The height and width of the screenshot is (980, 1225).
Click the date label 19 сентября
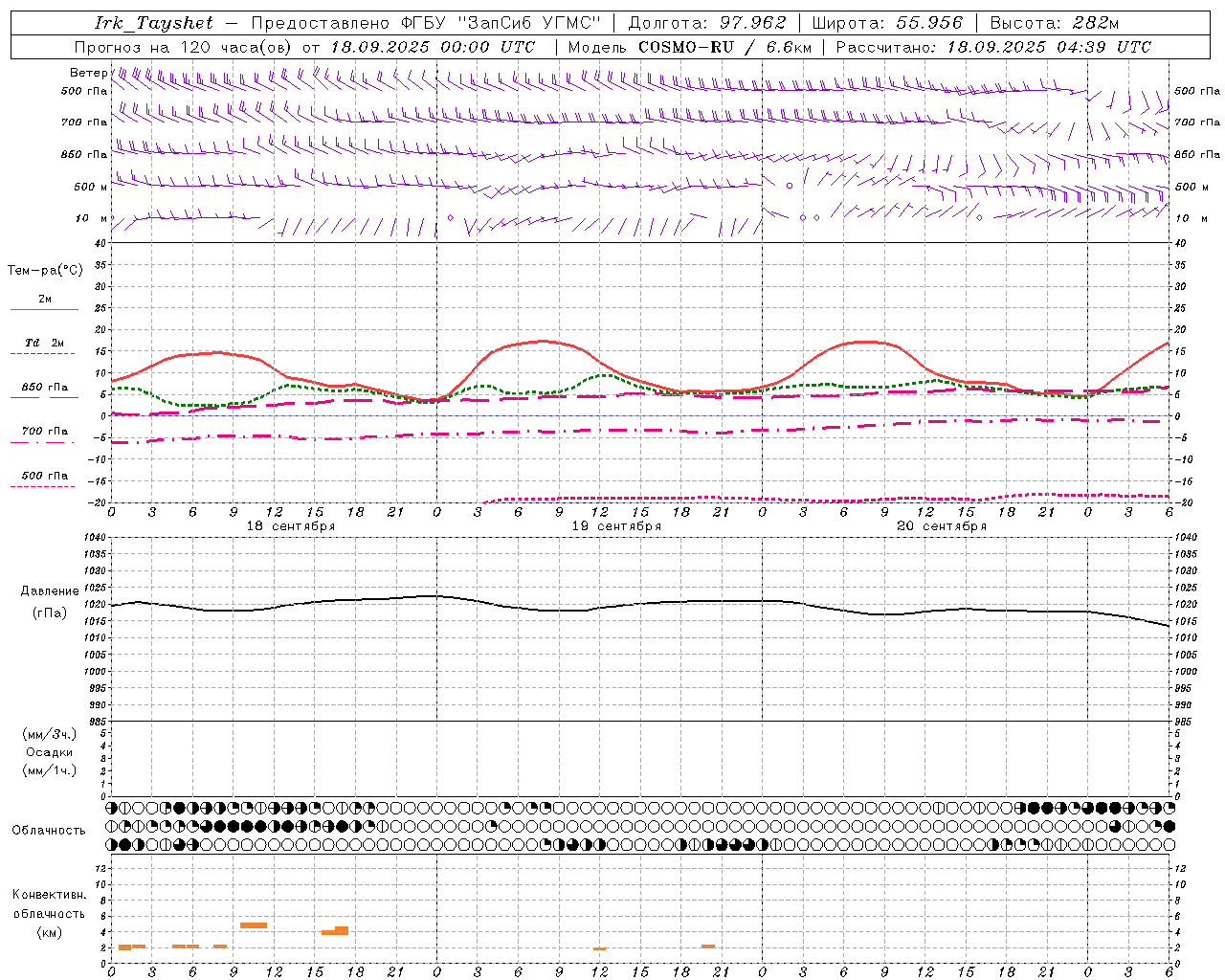coord(616,526)
